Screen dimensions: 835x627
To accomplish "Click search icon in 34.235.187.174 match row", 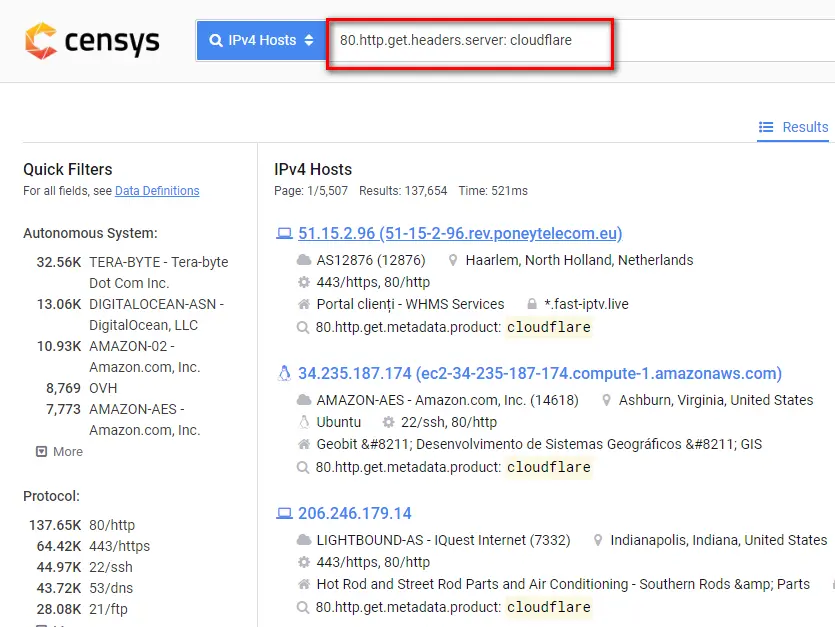I will [302, 467].
